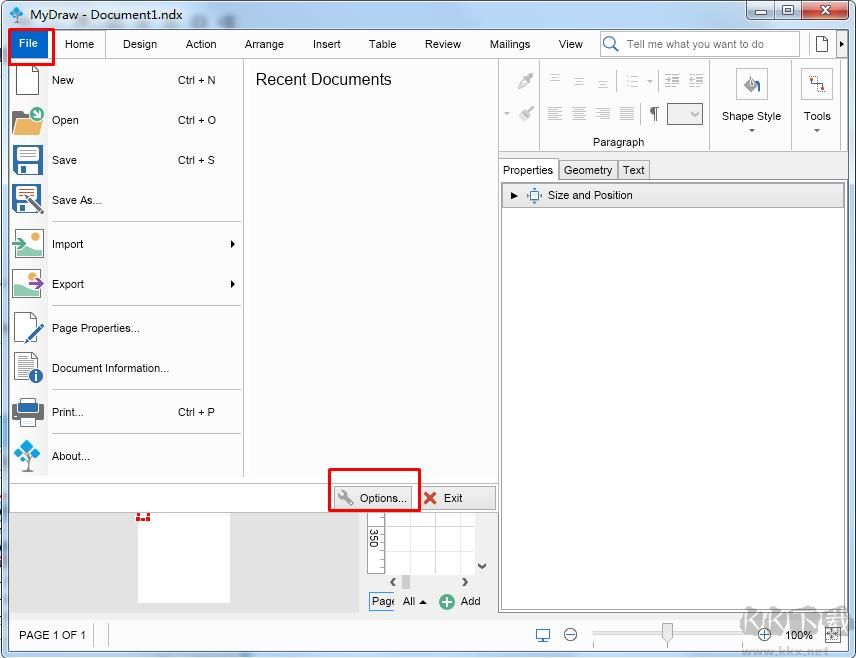856x658 pixels.
Task: Click the Save As icon
Action: coord(28,199)
